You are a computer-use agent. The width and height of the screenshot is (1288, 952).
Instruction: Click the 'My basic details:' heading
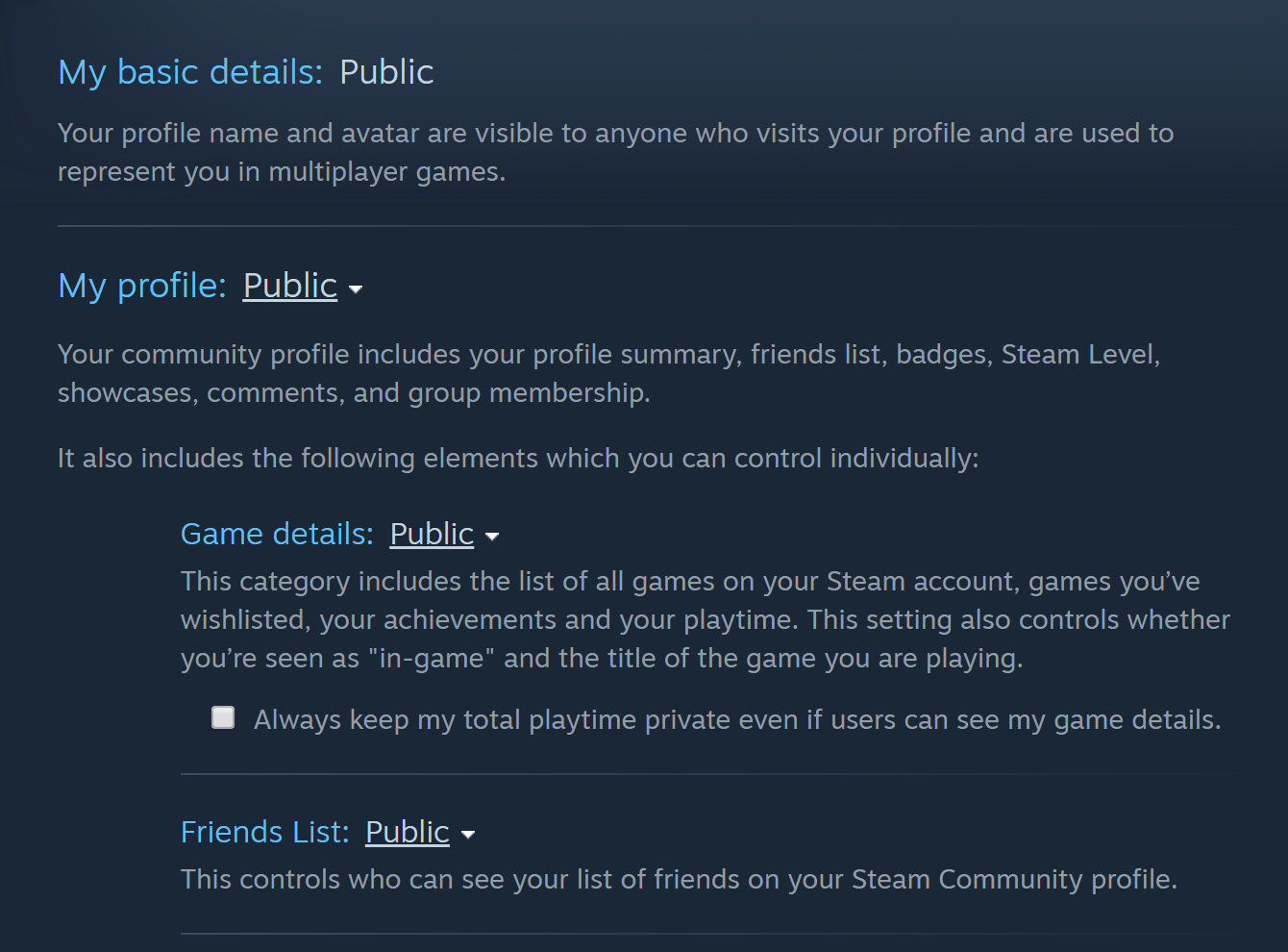189,72
